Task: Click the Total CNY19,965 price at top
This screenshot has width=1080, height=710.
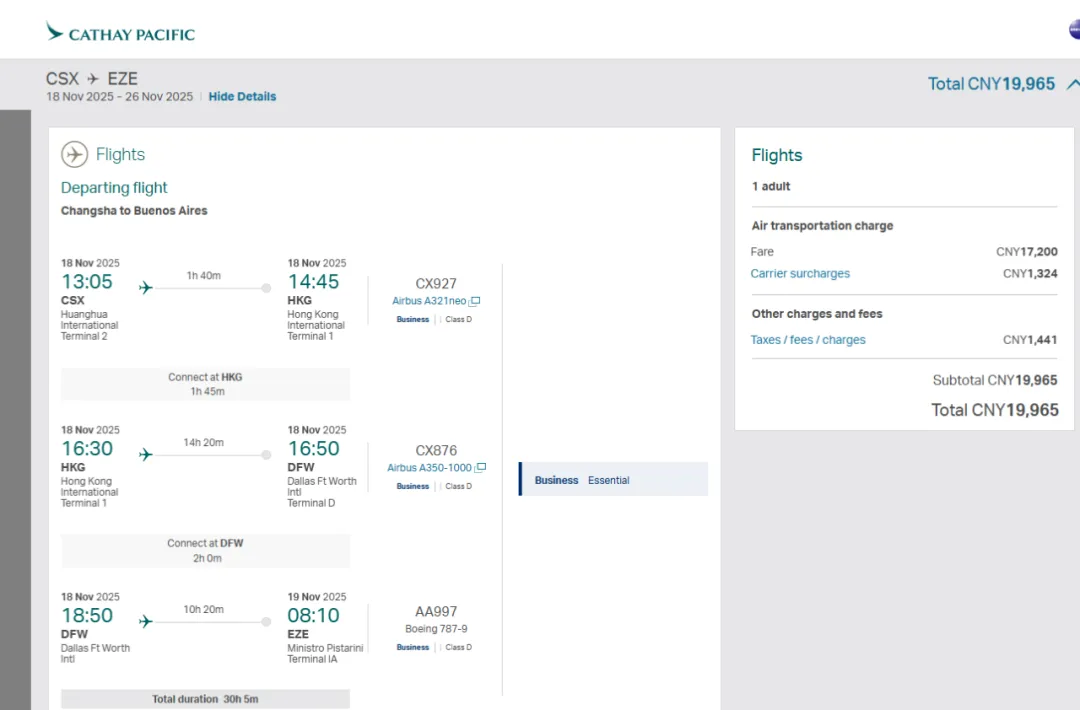Action: tap(991, 84)
